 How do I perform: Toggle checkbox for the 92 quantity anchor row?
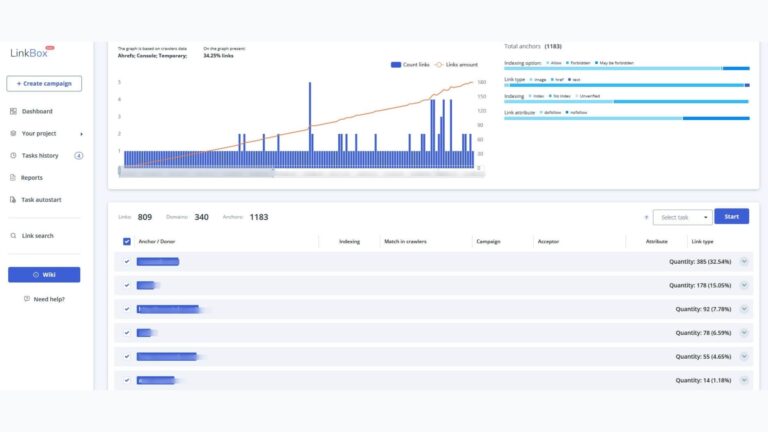coord(127,309)
